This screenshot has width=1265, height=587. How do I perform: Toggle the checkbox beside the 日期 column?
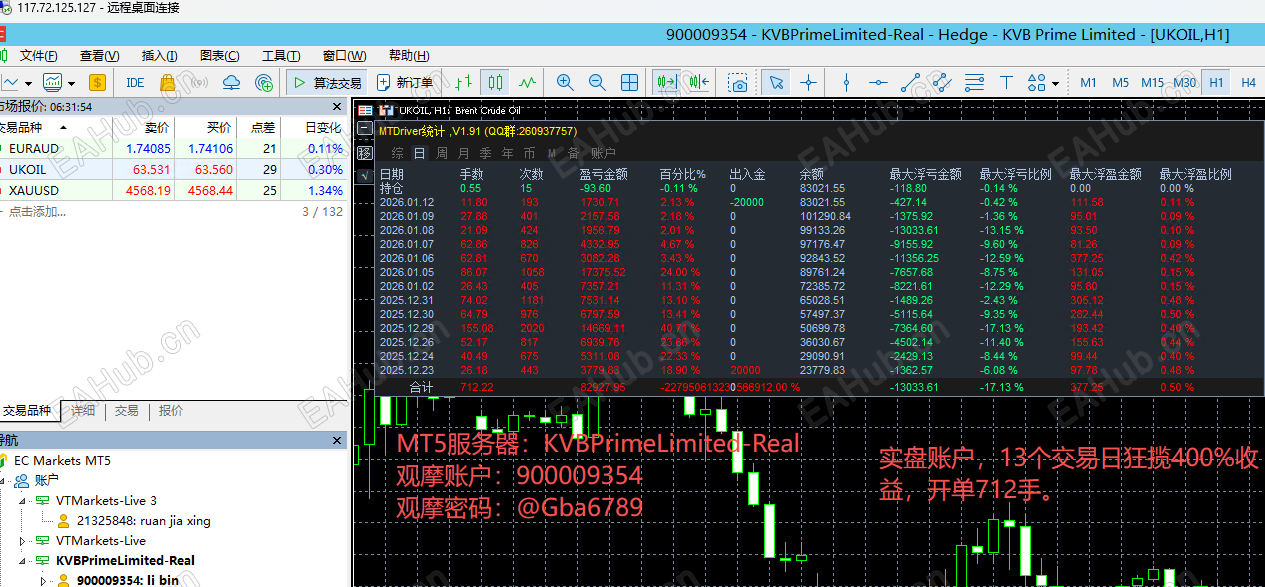tap(364, 175)
